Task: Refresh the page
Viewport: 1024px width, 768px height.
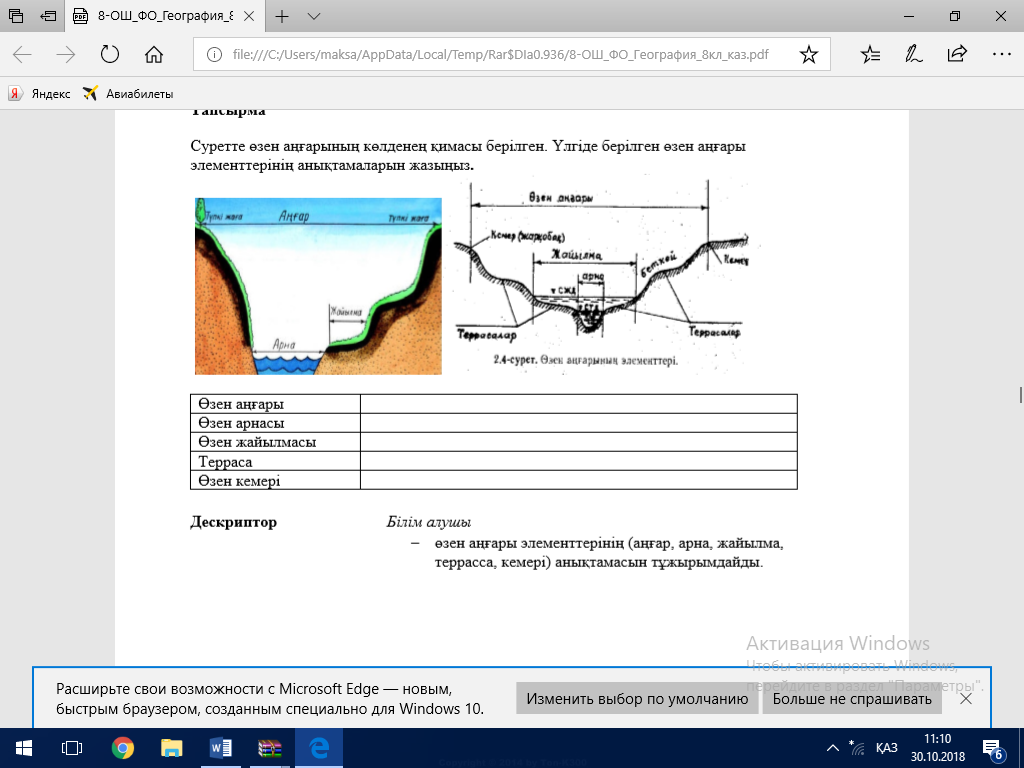Action: (x=110, y=54)
